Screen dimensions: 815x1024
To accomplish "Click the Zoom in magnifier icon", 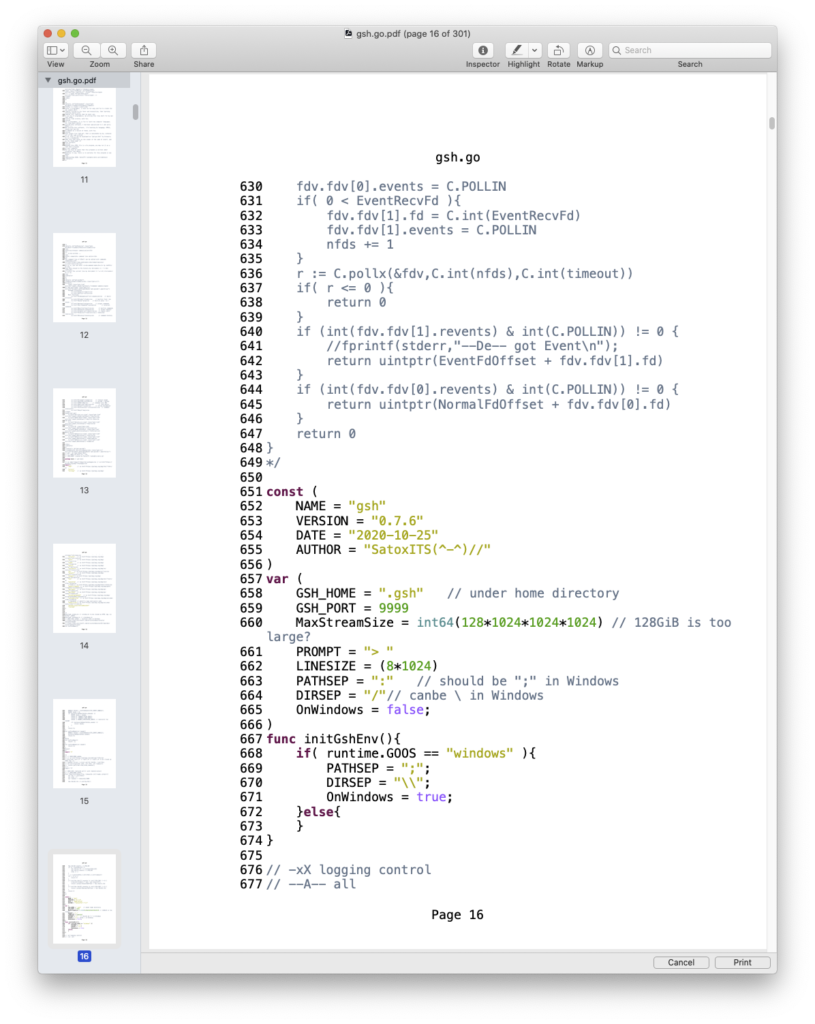I will [x=113, y=50].
